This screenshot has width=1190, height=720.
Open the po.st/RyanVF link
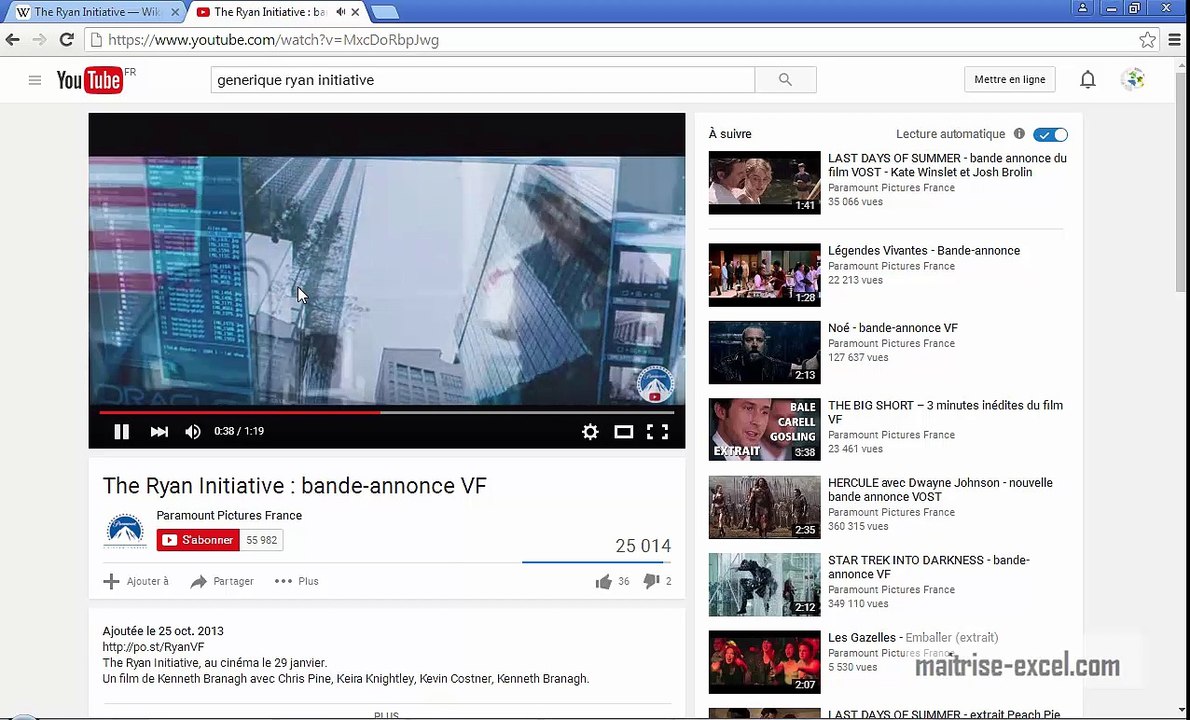tap(153, 647)
